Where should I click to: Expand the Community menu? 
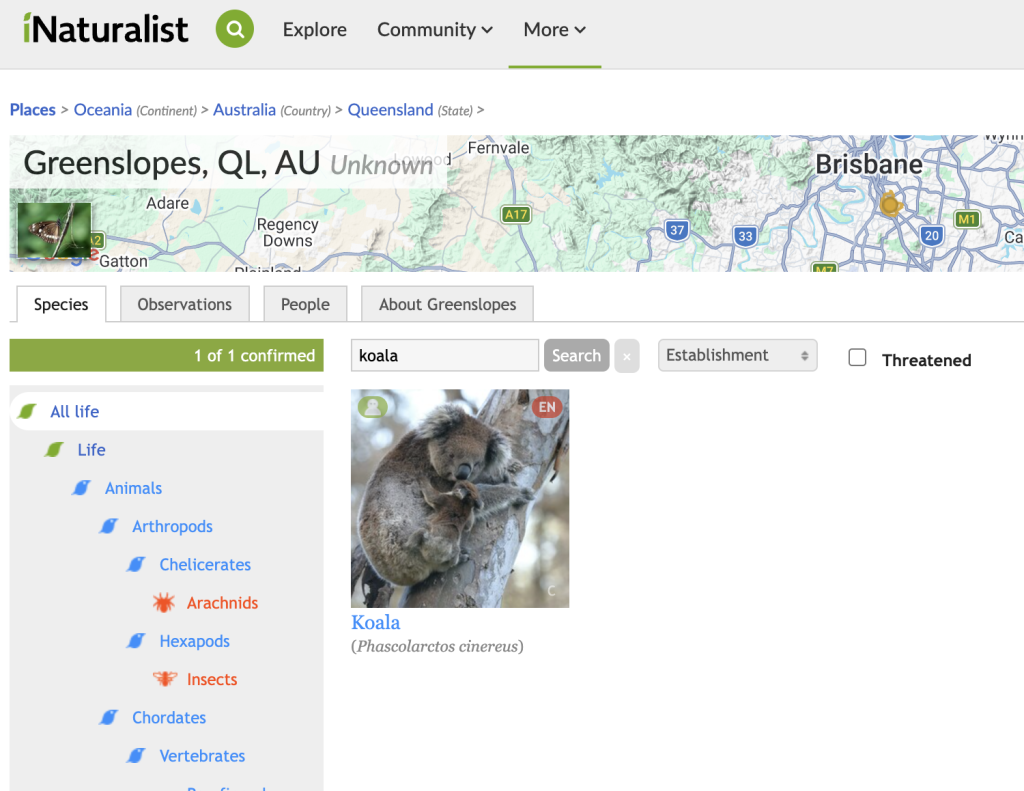click(435, 30)
